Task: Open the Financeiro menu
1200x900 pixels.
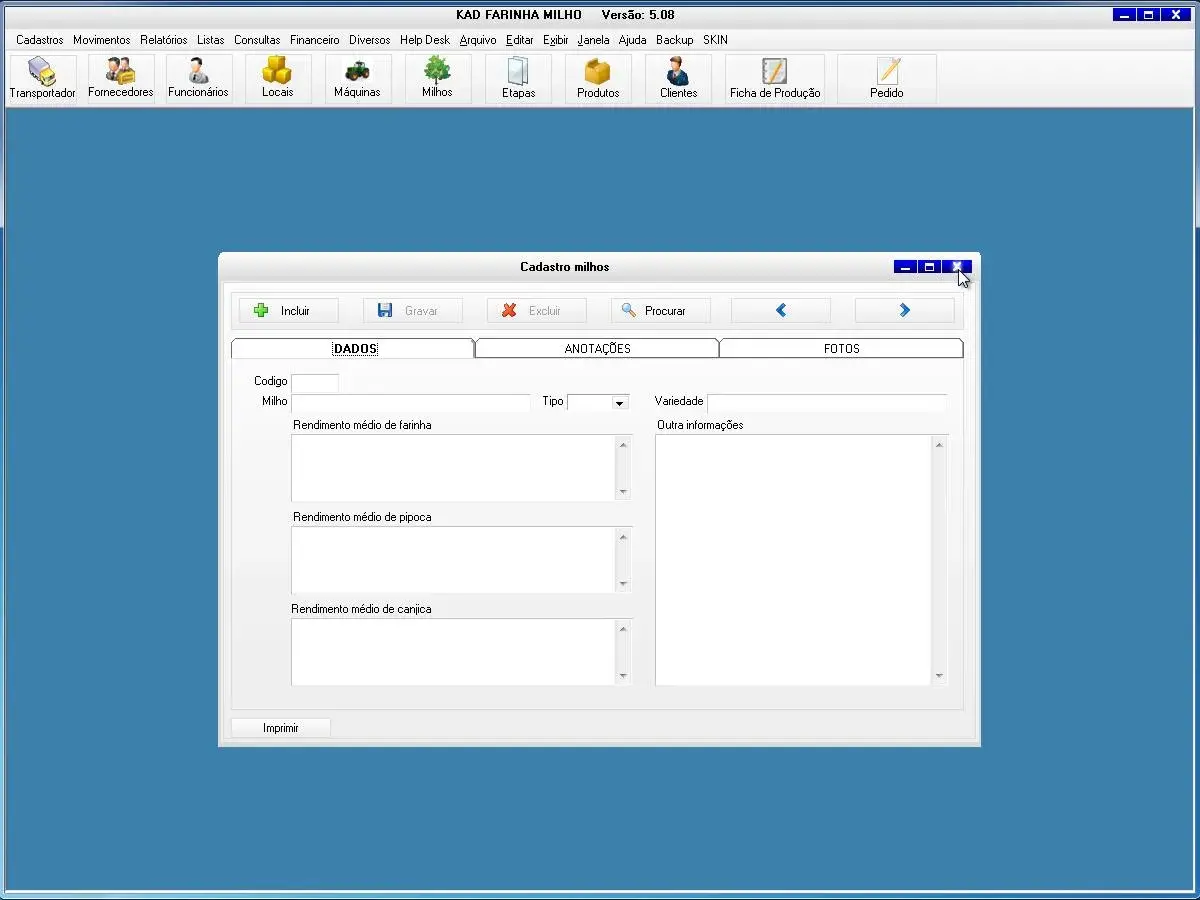Action: 315,40
